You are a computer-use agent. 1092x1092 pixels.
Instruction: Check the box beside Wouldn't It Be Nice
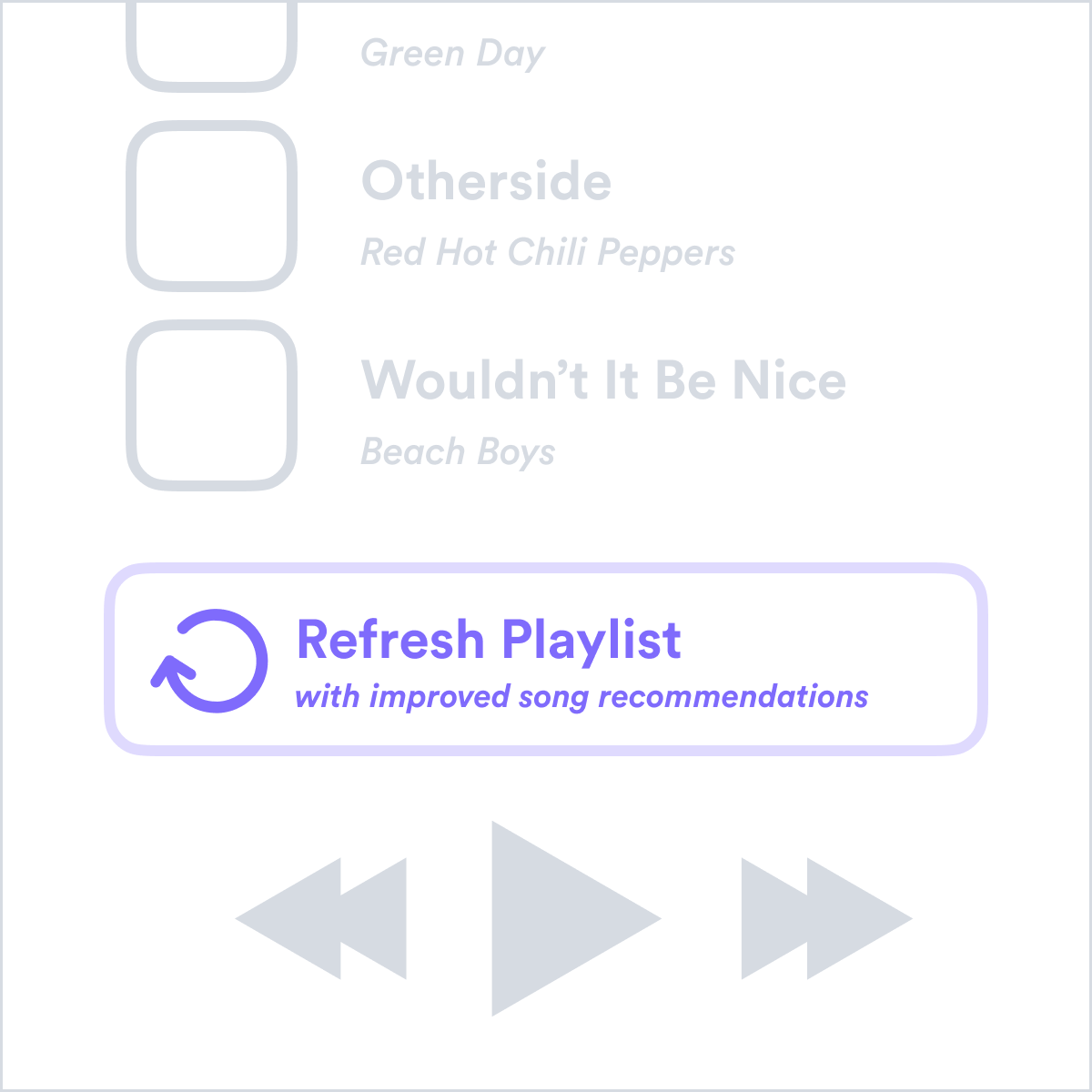click(211, 405)
